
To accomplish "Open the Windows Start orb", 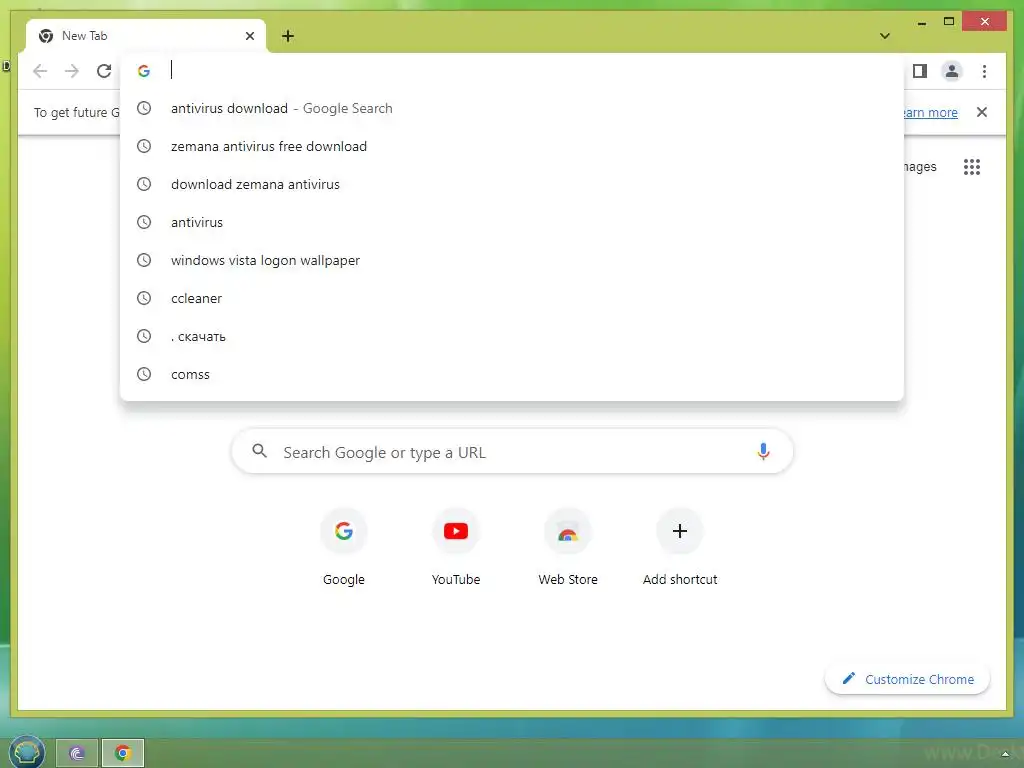I will [x=26, y=752].
